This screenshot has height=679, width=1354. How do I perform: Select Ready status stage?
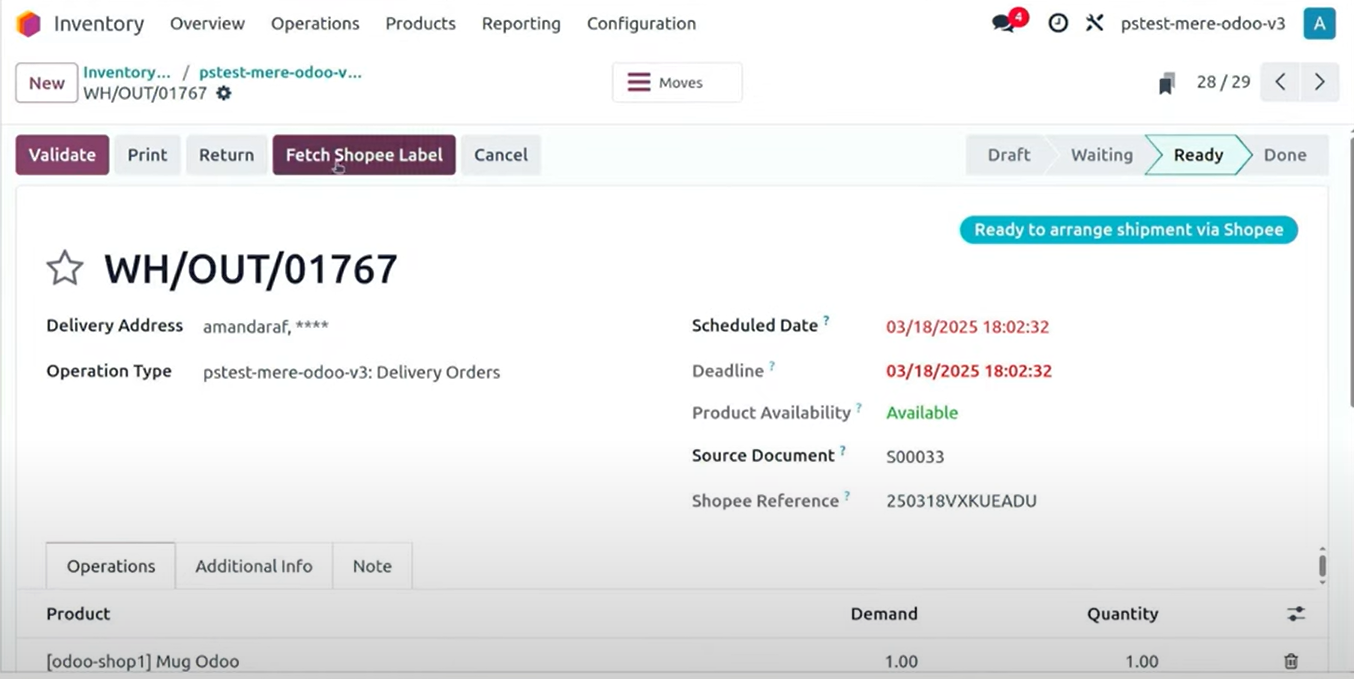coord(1198,155)
